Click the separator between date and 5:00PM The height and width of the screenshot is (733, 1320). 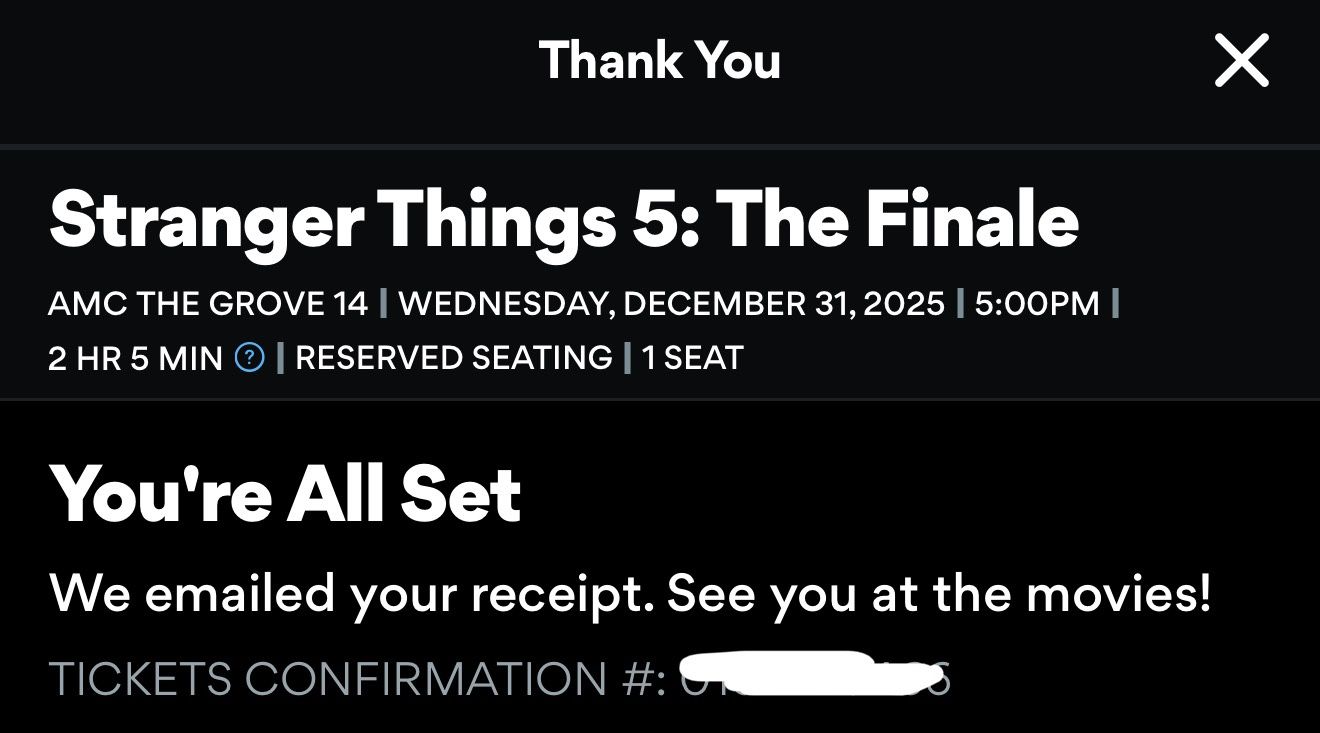(x=960, y=303)
